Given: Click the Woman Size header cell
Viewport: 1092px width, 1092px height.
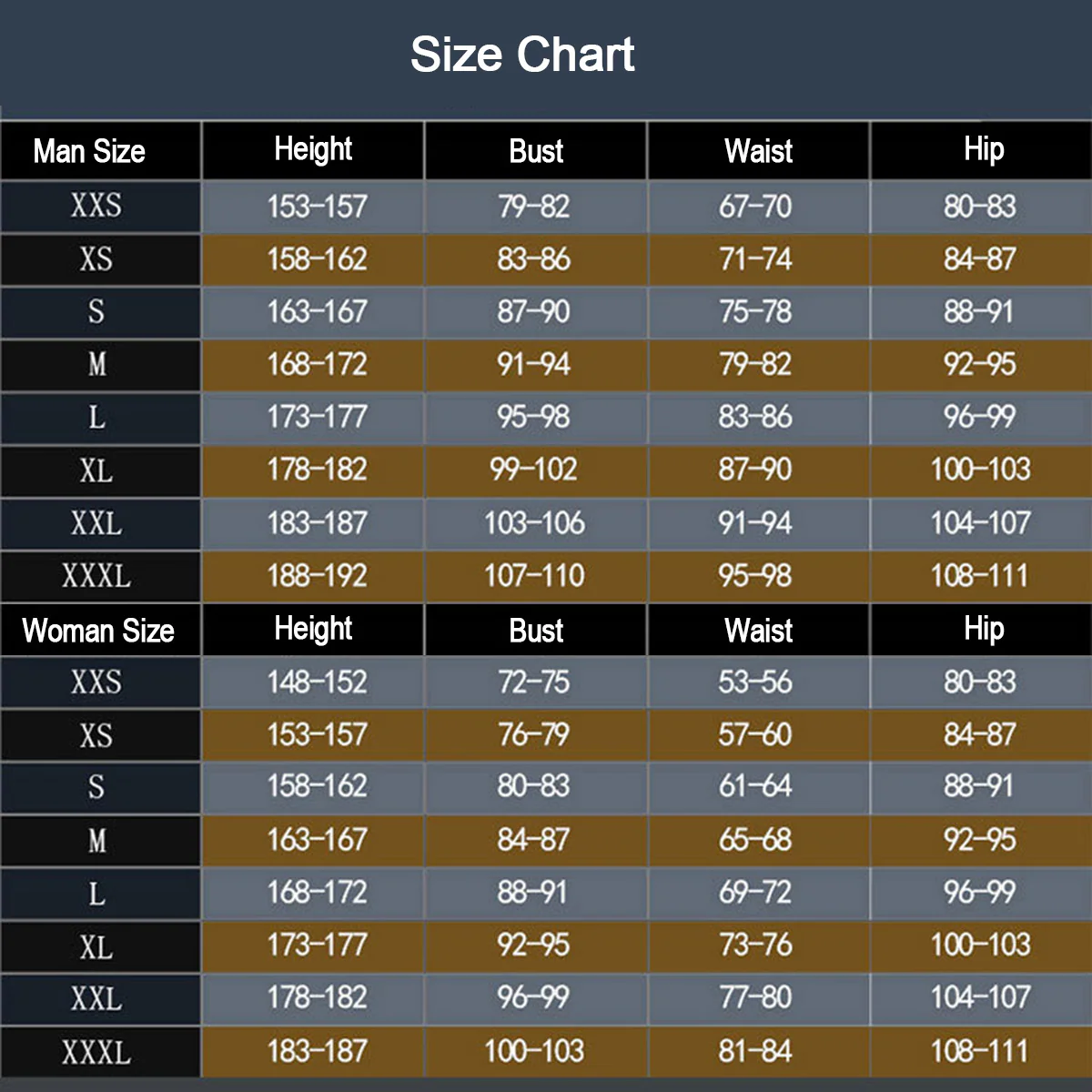Looking at the screenshot, I should pyautogui.click(x=98, y=631).
